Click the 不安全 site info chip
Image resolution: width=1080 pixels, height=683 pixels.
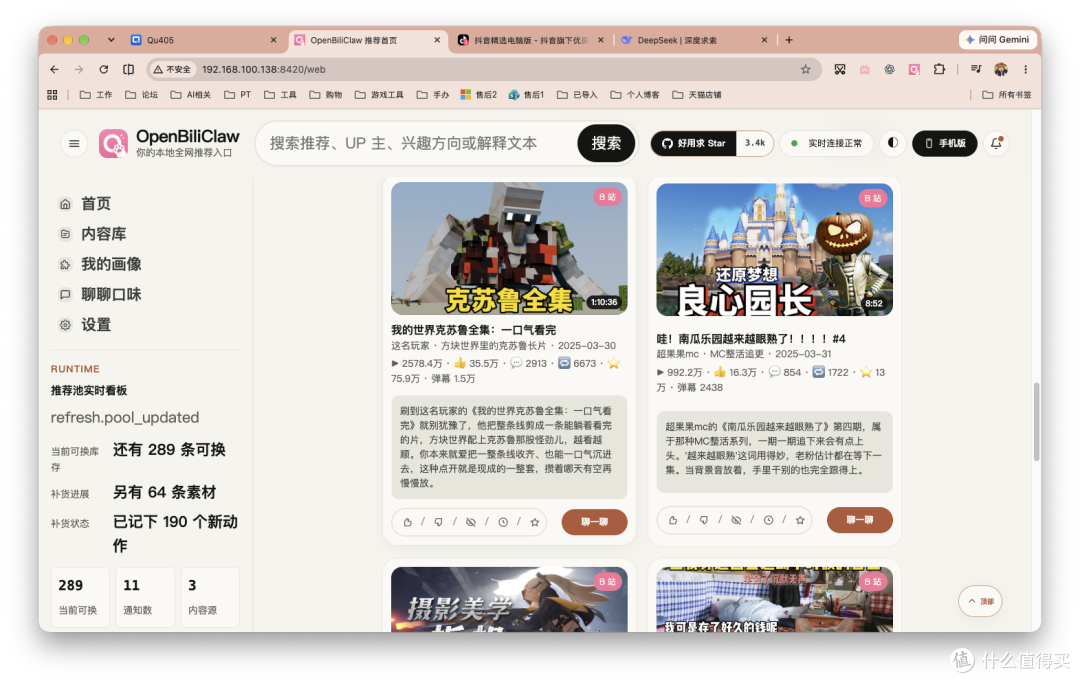[172, 69]
